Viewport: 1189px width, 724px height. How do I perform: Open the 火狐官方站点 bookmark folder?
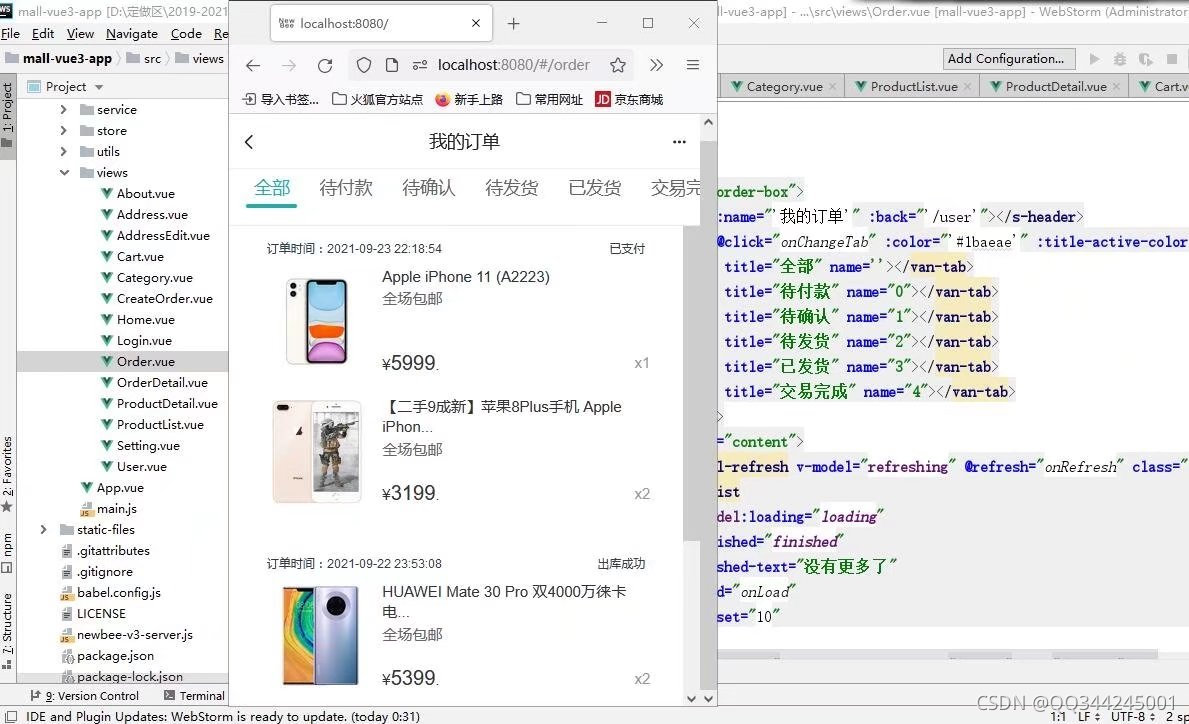[x=378, y=99]
